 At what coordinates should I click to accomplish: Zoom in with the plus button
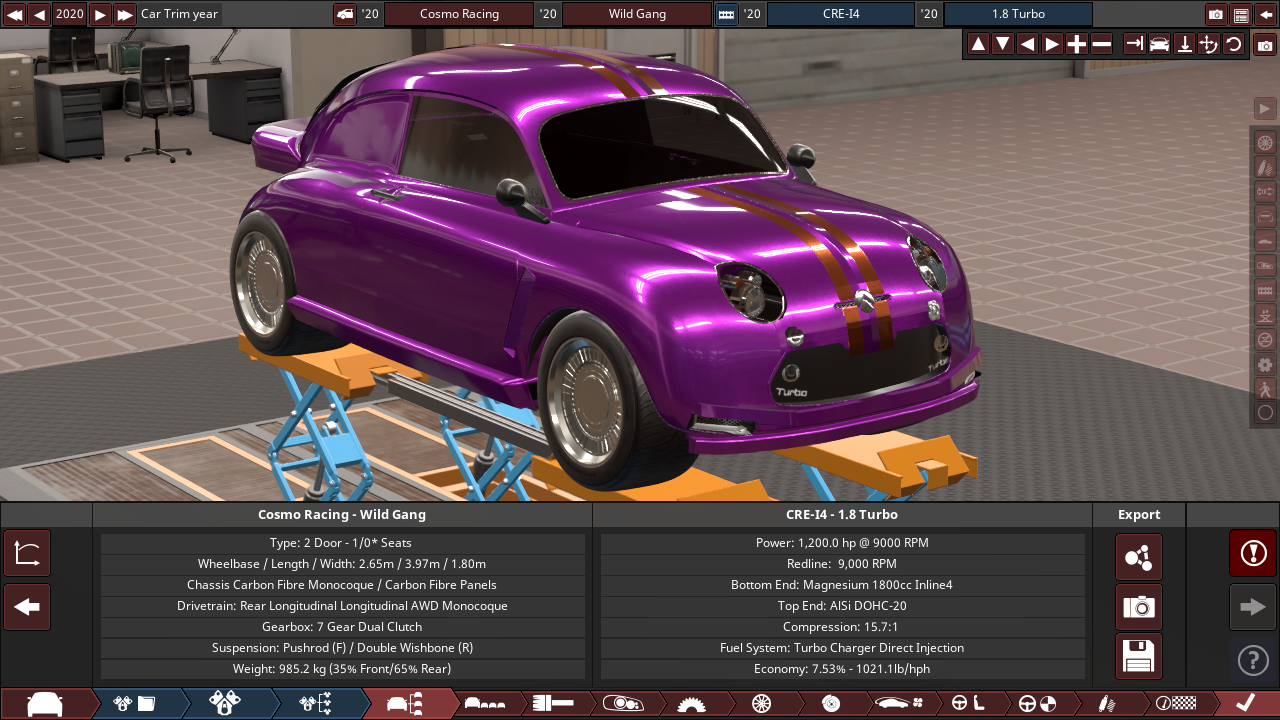pyautogui.click(x=1076, y=44)
